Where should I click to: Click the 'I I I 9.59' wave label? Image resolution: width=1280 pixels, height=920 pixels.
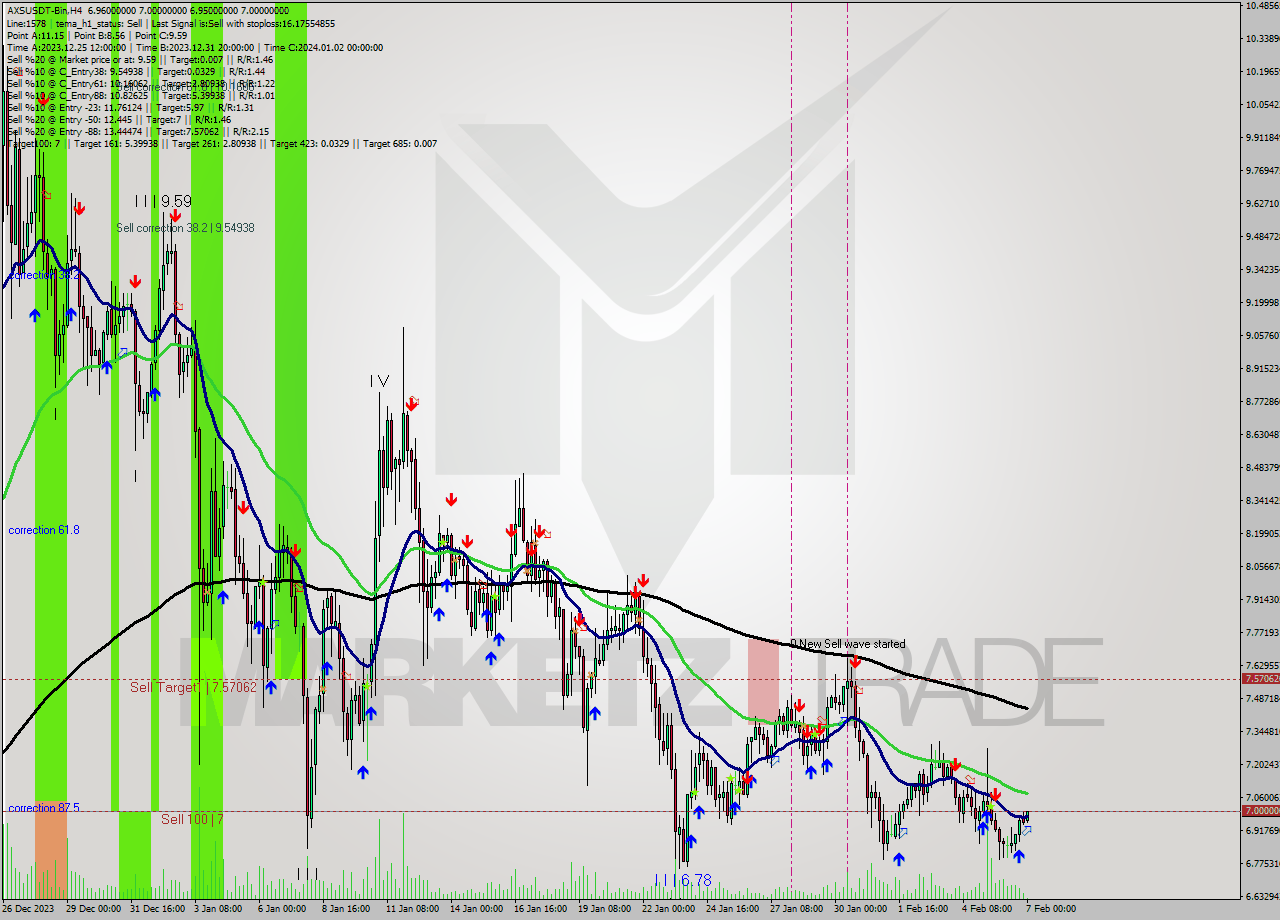click(x=163, y=200)
